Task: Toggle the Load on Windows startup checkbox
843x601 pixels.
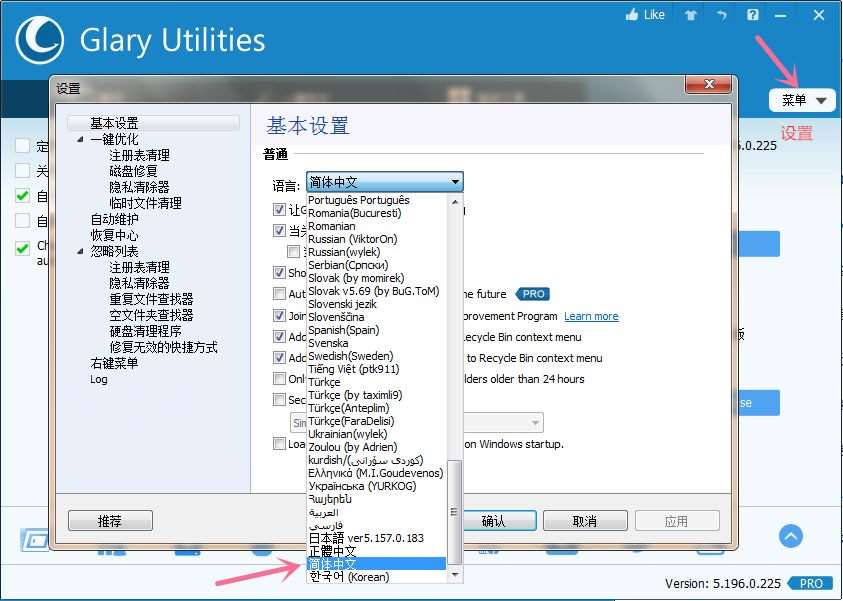Action: pyautogui.click(x=280, y=444)
